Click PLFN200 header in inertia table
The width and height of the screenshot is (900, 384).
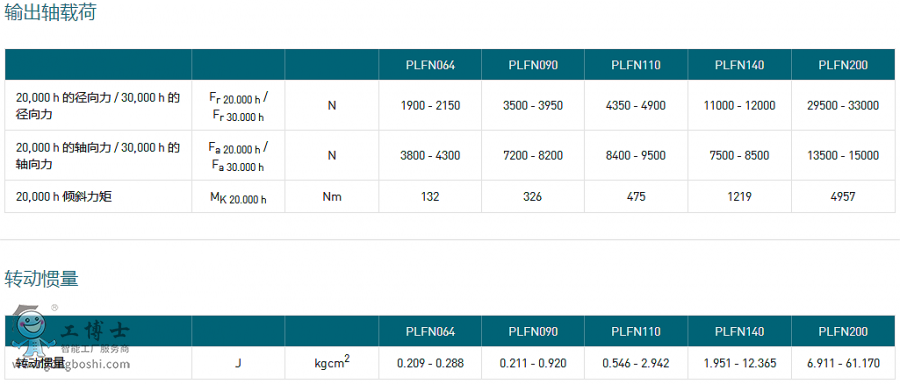(x=843, y=332)
